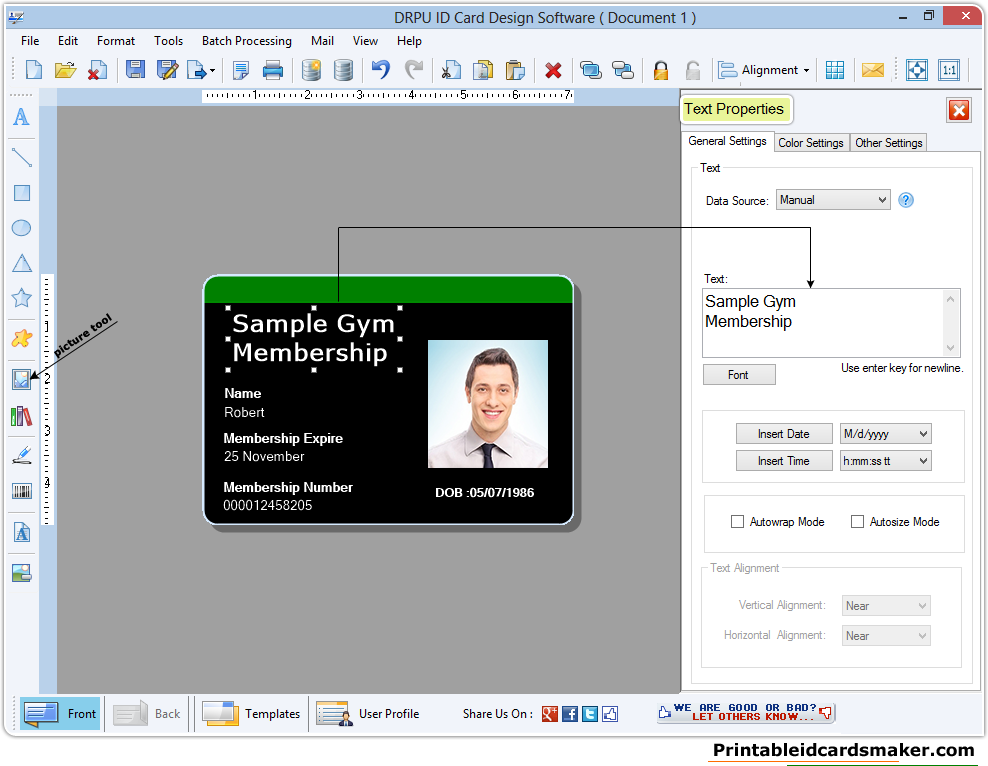988x766 pixels.
Task: Create a new document from the toolbar
Action: point(34,70)
